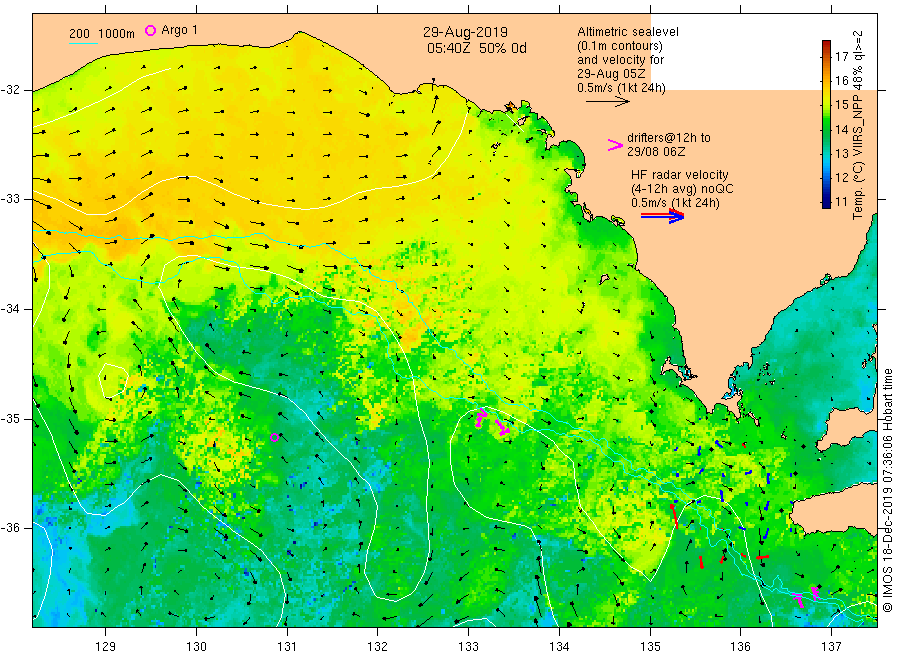Click the 137 longitude axis label
Image resolution: width=900 pixels, height=660 pixels.
click(x=831, y=647)
